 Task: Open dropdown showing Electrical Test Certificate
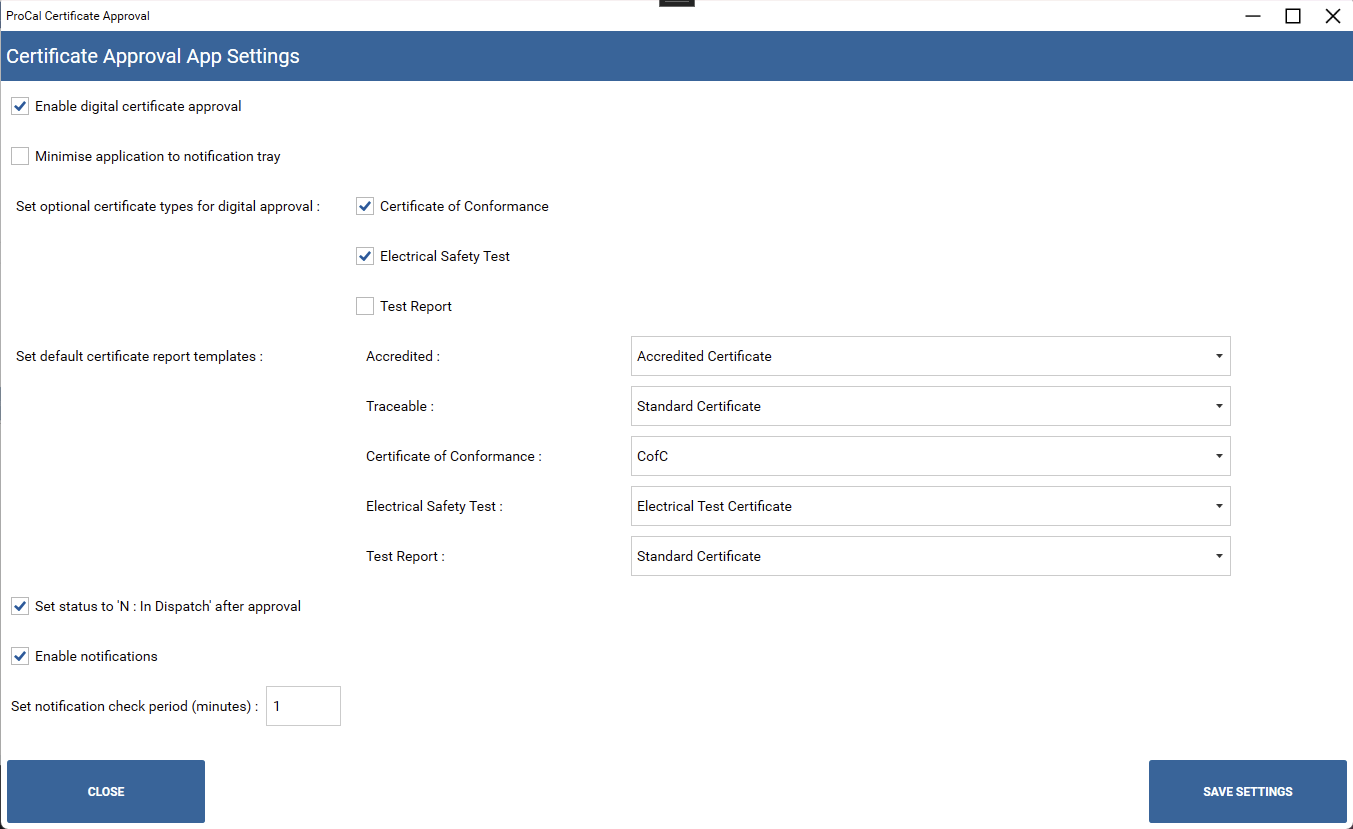(x=930, y=506)
